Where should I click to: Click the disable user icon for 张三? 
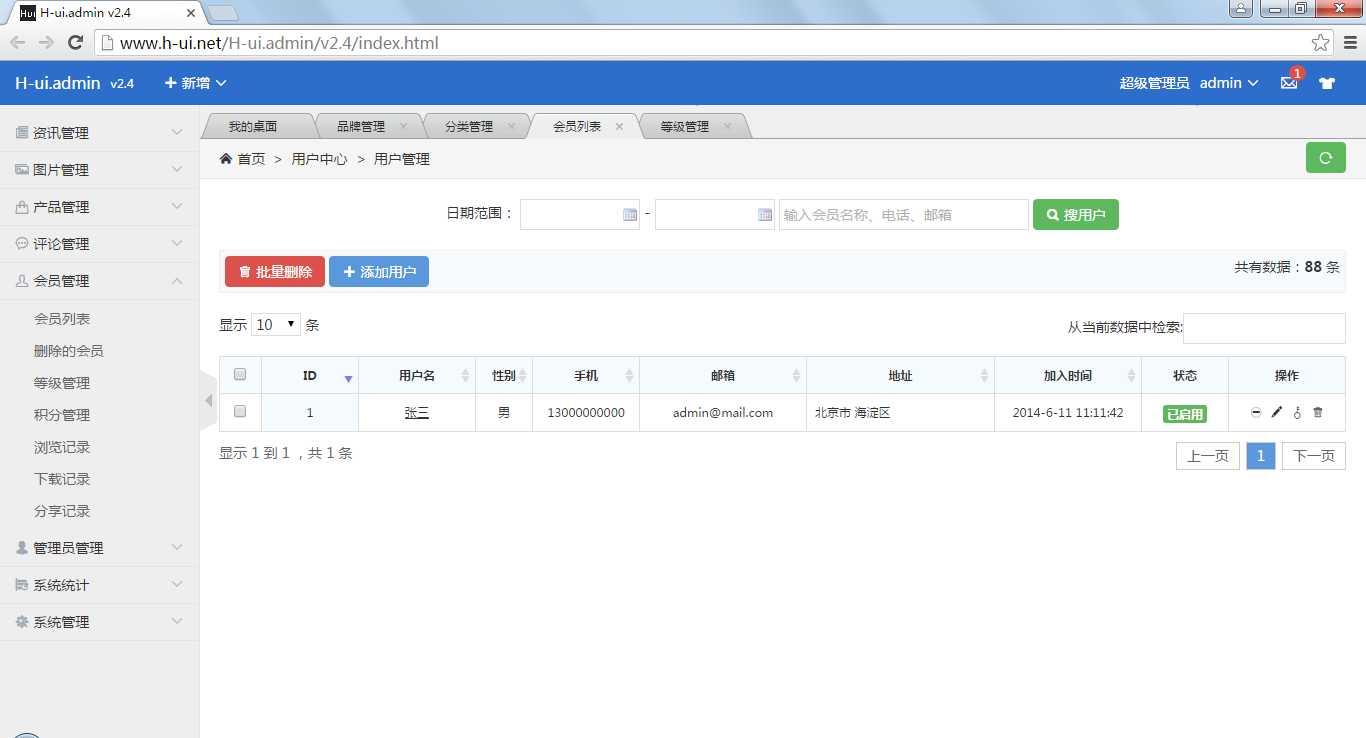tap(1256, 412)
